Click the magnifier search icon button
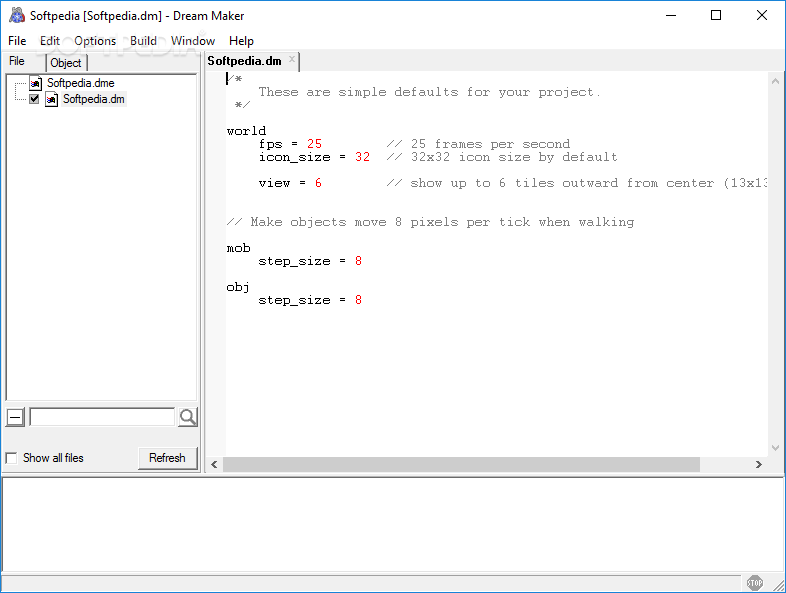Viewport: 786px width, 593px height. click(188, 417)
